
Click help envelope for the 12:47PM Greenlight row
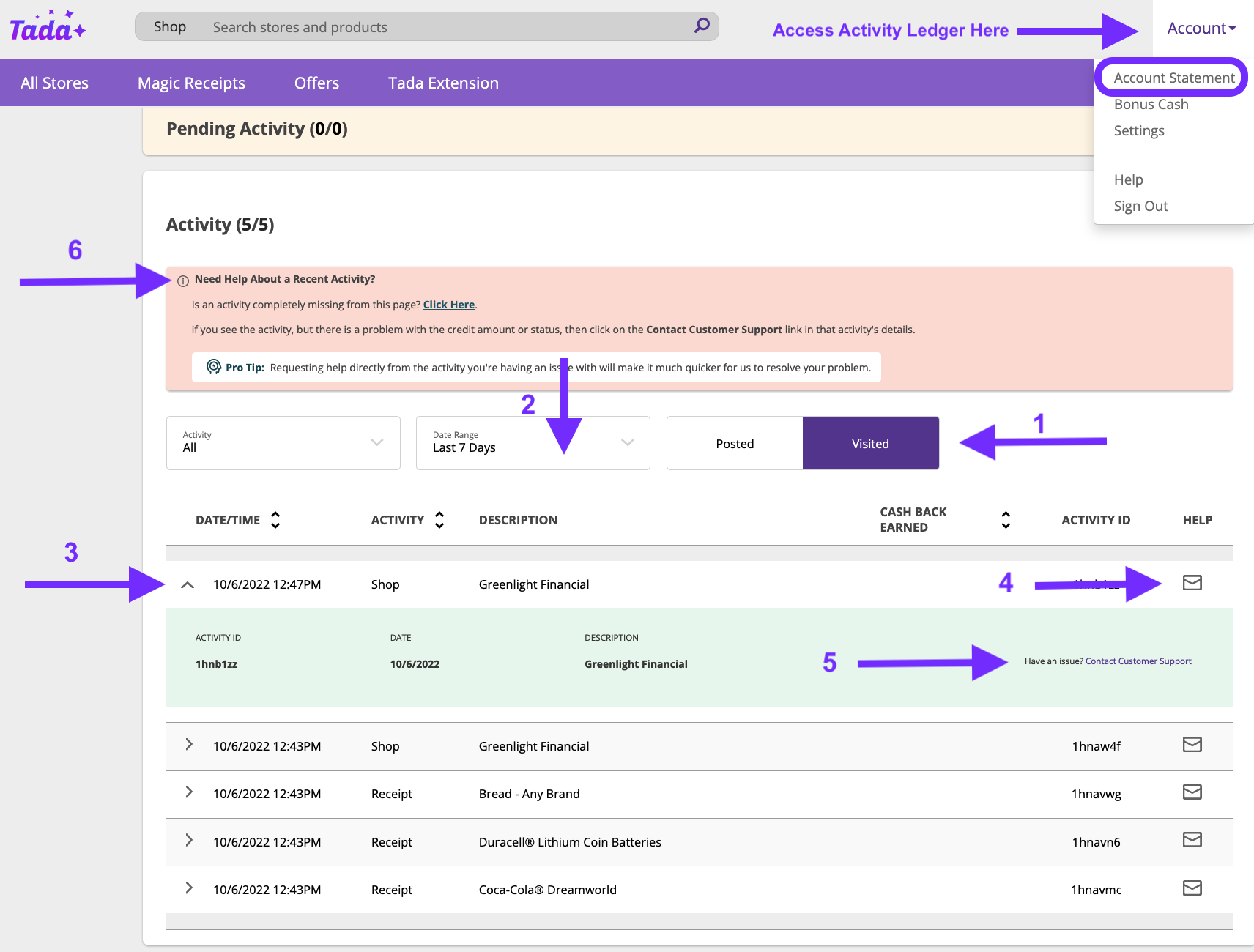(1192, 583)
